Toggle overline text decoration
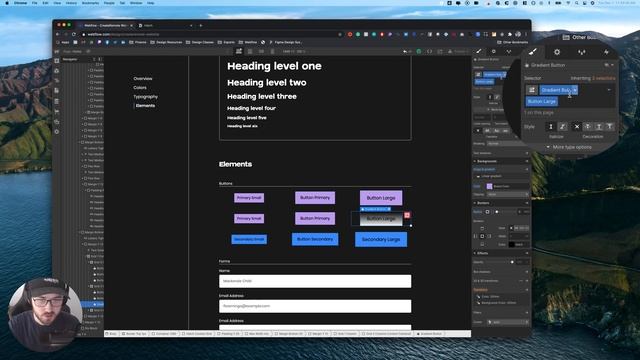 tap(609, 127)
